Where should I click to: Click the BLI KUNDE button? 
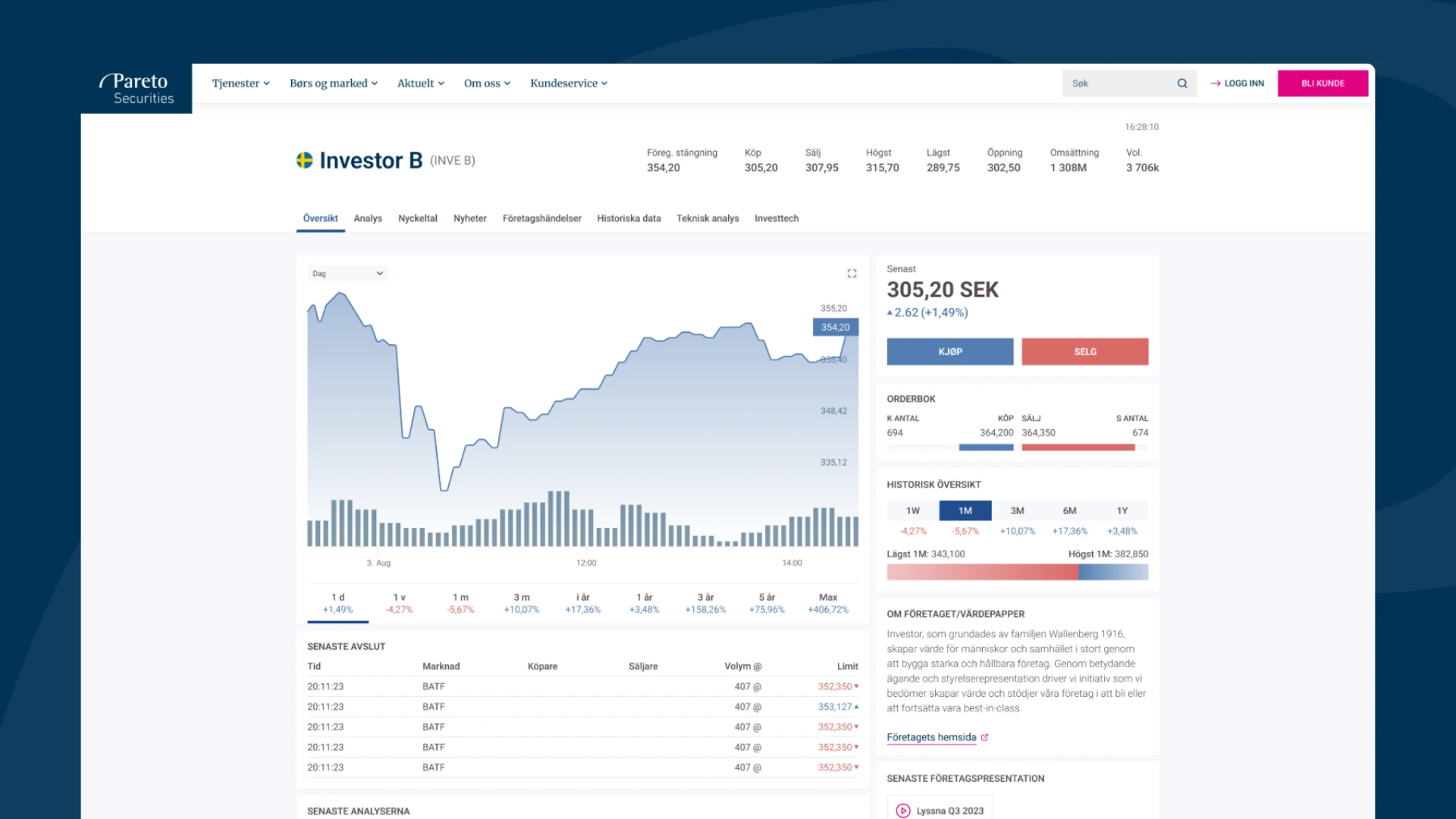[x=1323, y=83]
